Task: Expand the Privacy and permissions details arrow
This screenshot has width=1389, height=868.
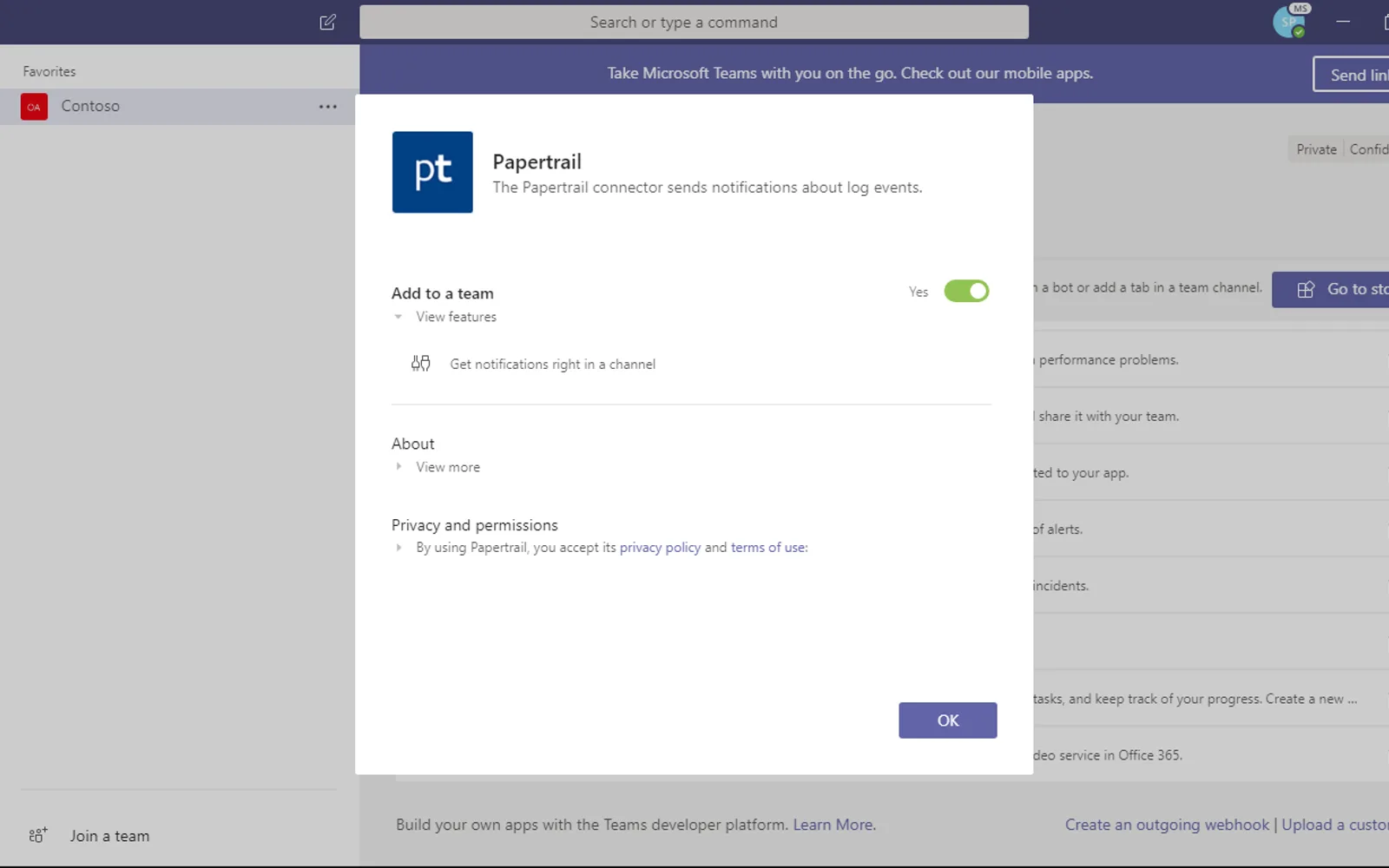Action: (398, 548)
